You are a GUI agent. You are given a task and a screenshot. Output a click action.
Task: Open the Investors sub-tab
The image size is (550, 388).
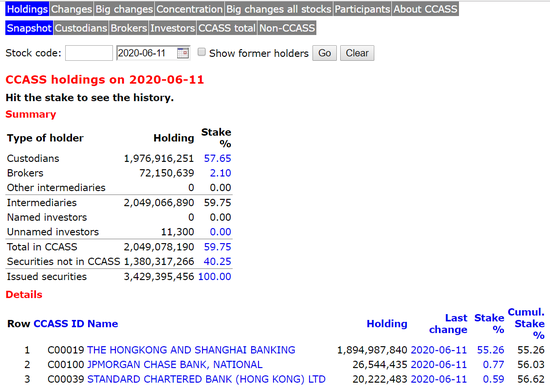tap(173, 28)
